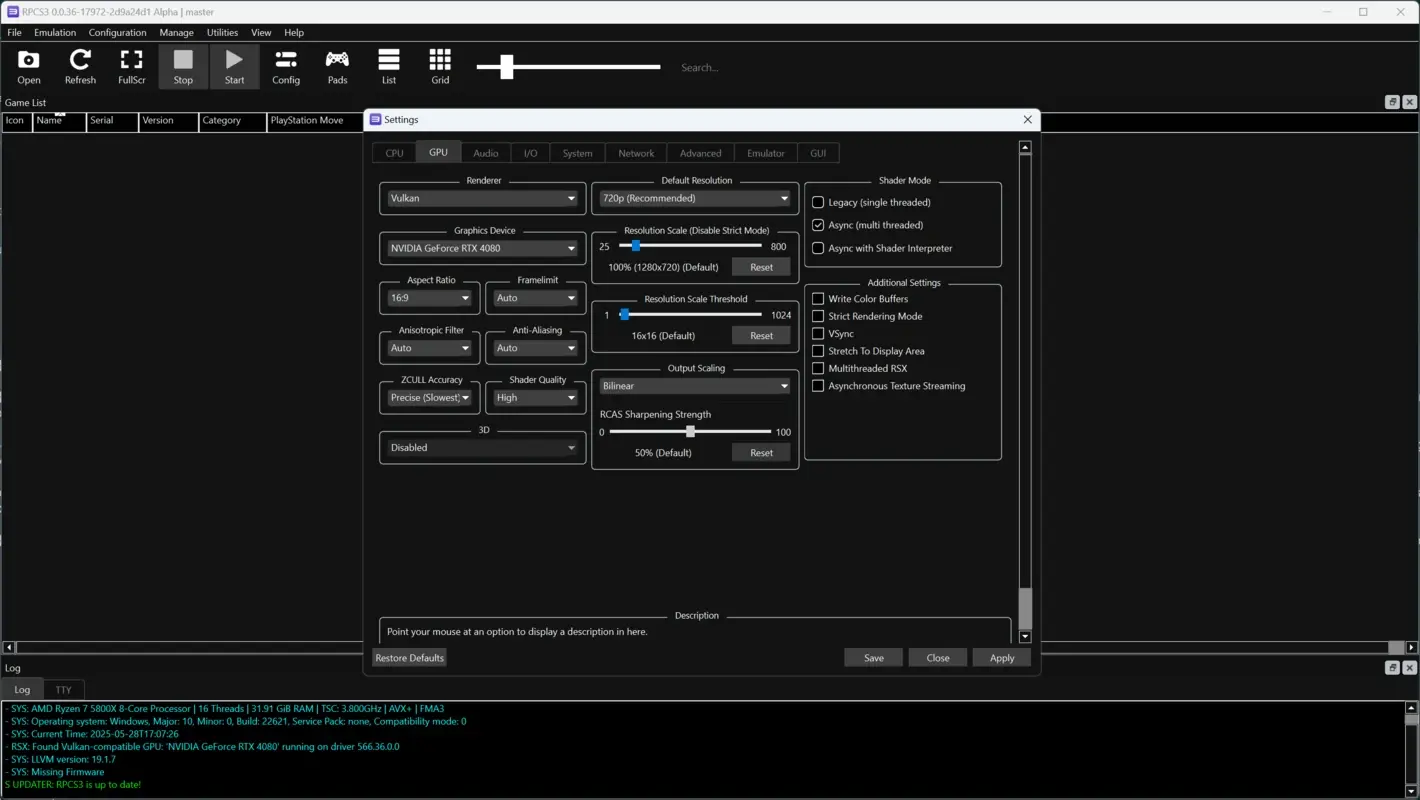The height and width of the screenshot is (800, 1420).
Task: Apply the current GPU settings
Action: click(1001, 657)
